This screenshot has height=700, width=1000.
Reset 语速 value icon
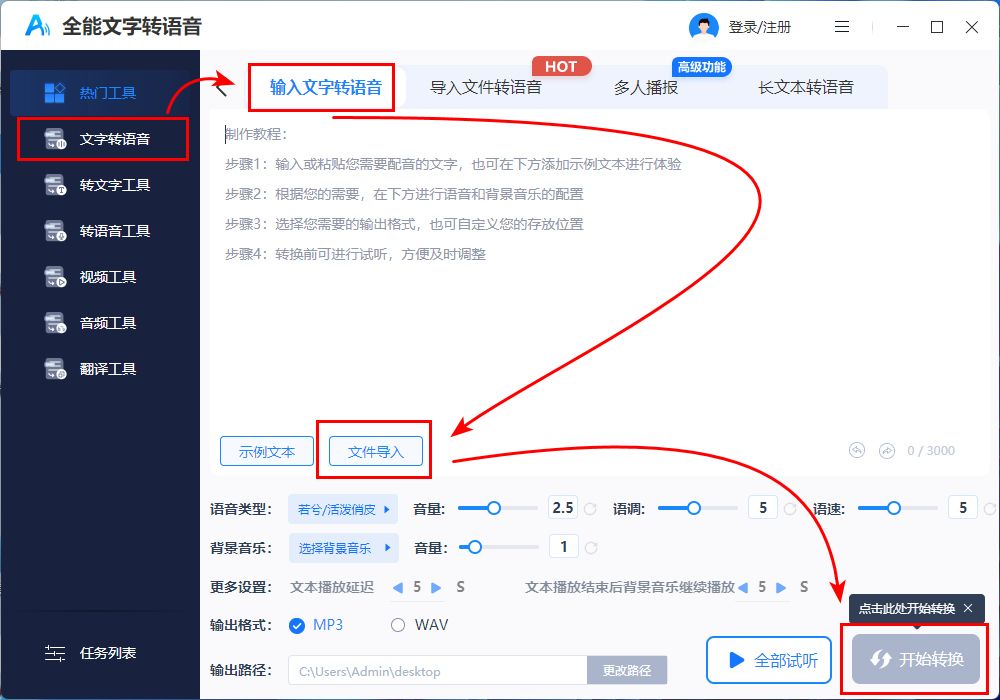(990, 509)
